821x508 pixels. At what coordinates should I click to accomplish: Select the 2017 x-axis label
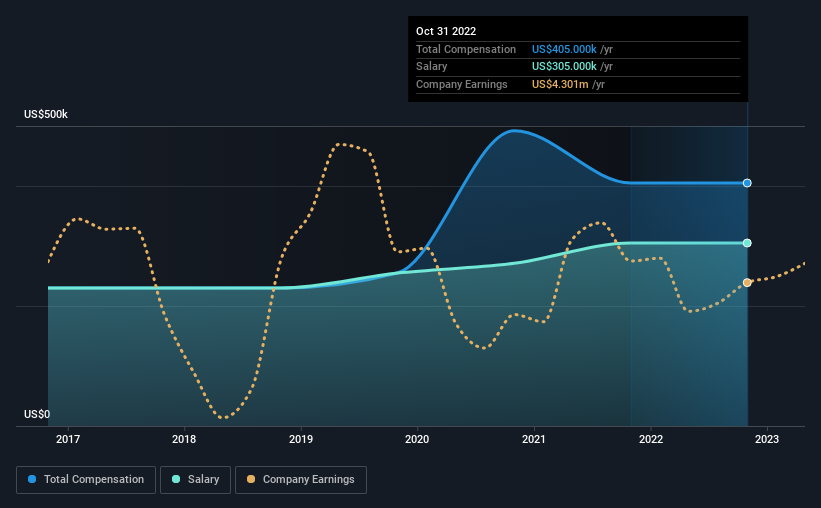(x=68, y=439)
